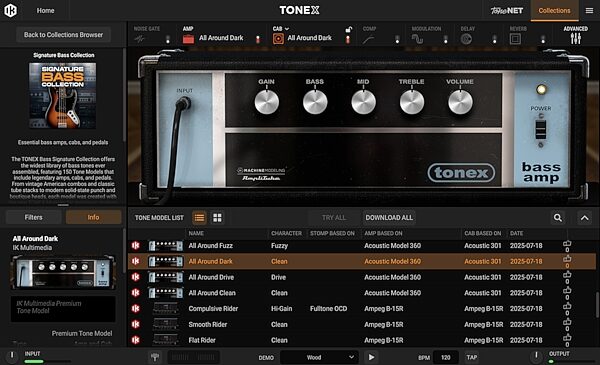
Task: Sort tone list by Date column
Action: [x=516, y=233]
